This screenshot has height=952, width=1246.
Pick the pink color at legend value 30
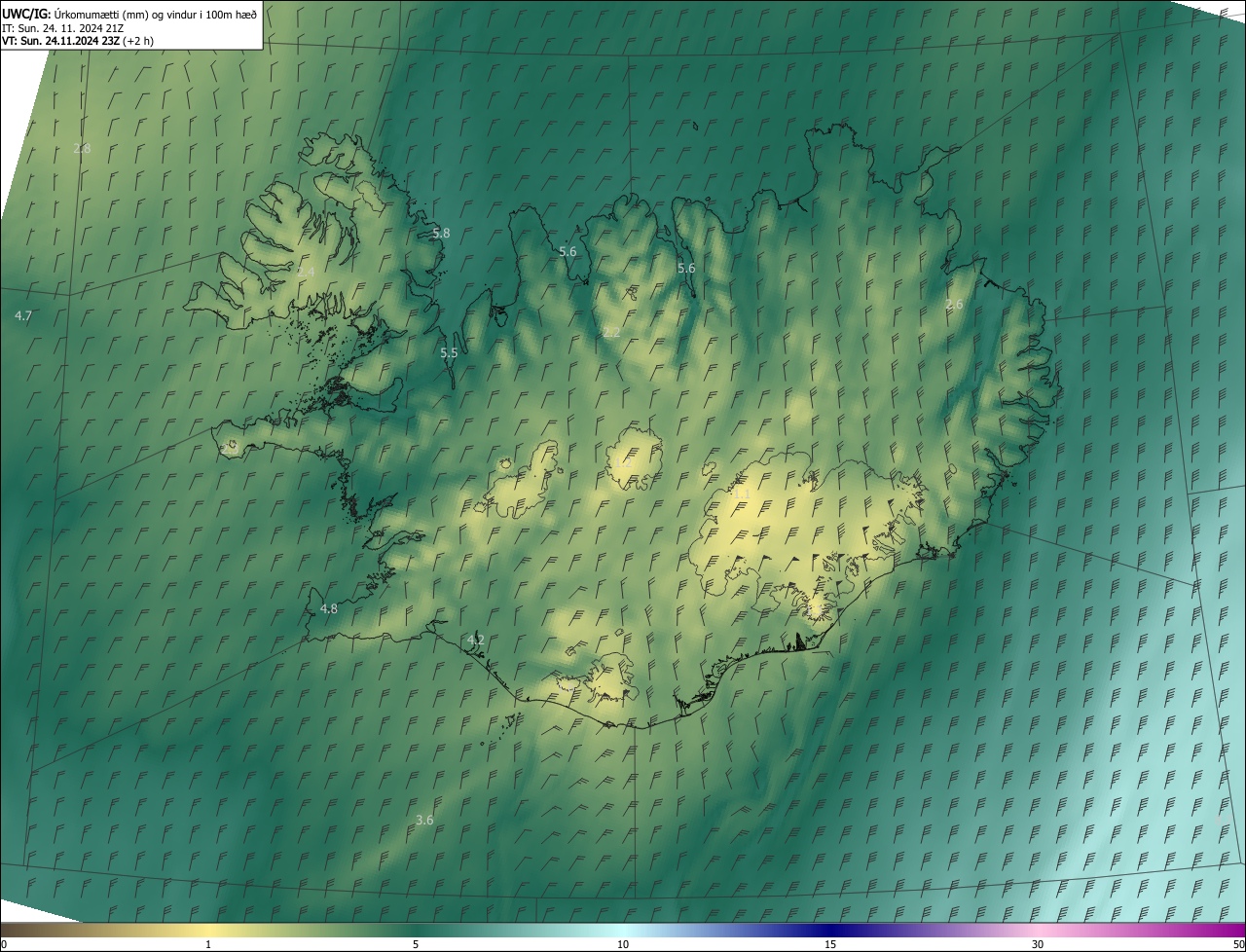[x=1038, y=931]
